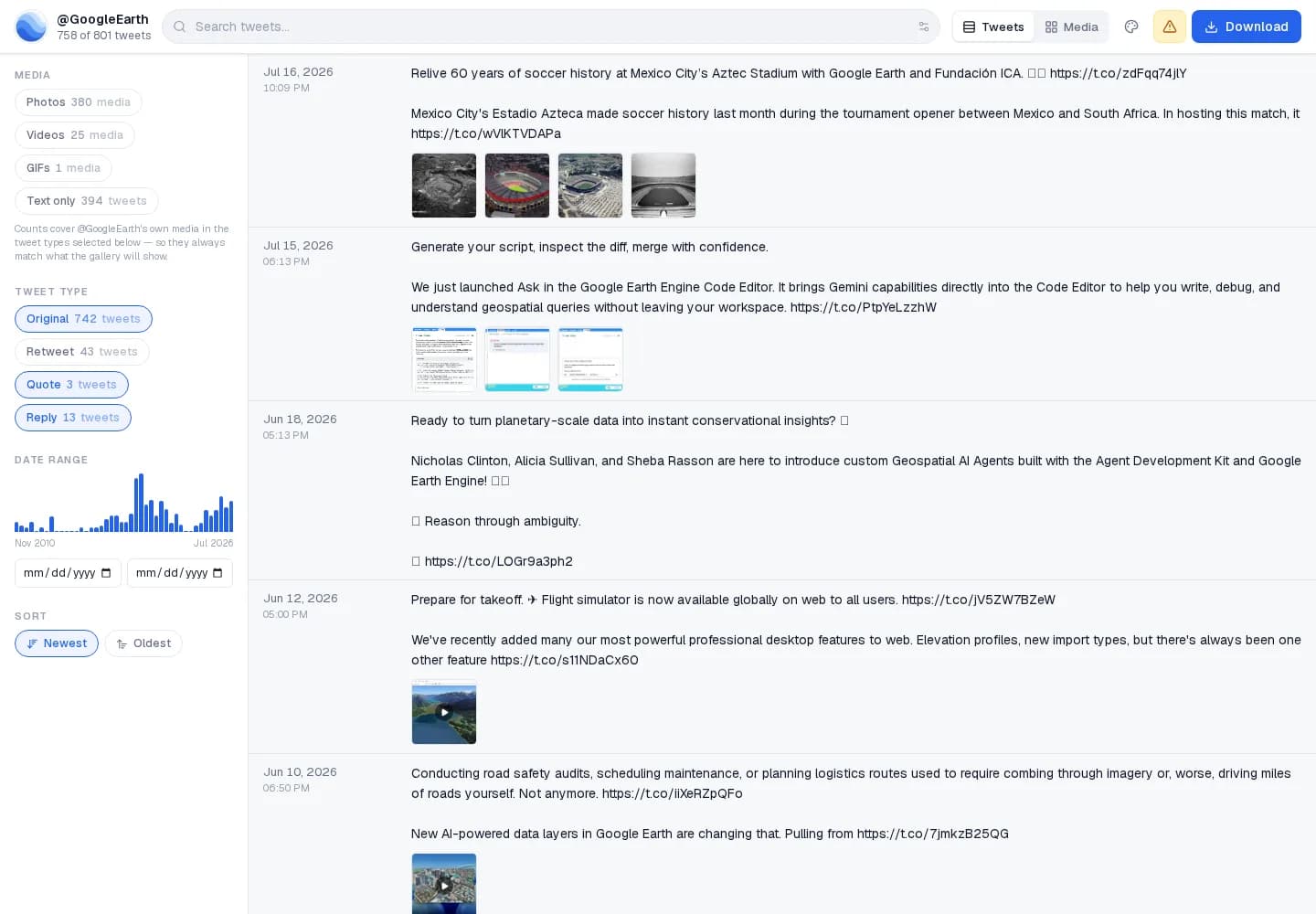Click 'Reason through ambiguity.' tweet line
The height and width of the screenshot is (914, 1316).
click(x=503, y=521)
